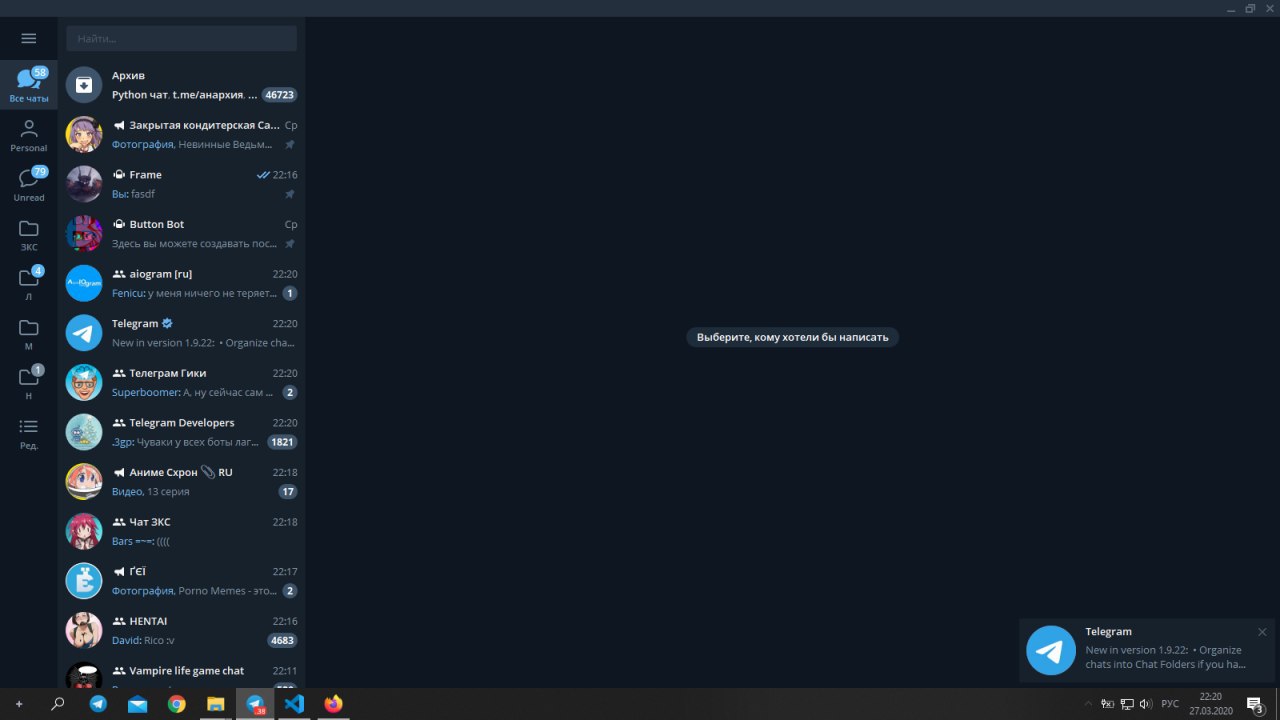The height and width of the screenshot is (720, 1280).
Task: Open the 'Закрытая кондитерская' channel avatar
Action: (x=84, y=134)
